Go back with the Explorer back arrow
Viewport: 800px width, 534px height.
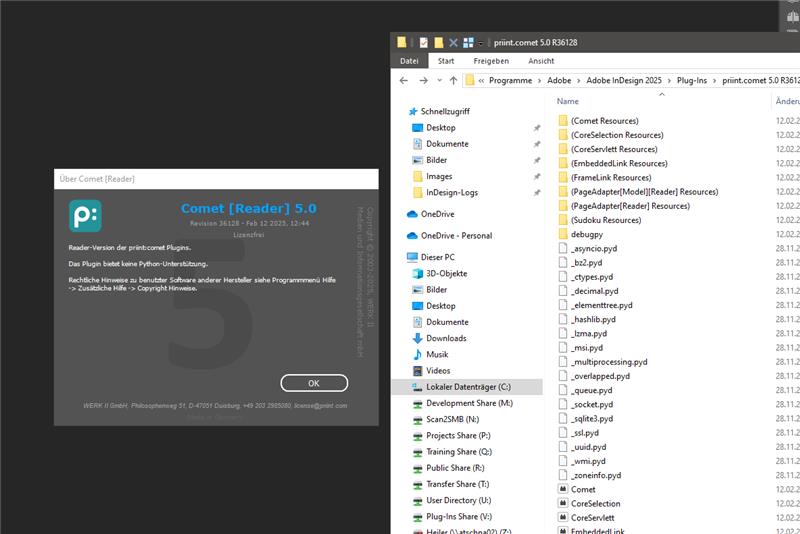click(404, 80)
